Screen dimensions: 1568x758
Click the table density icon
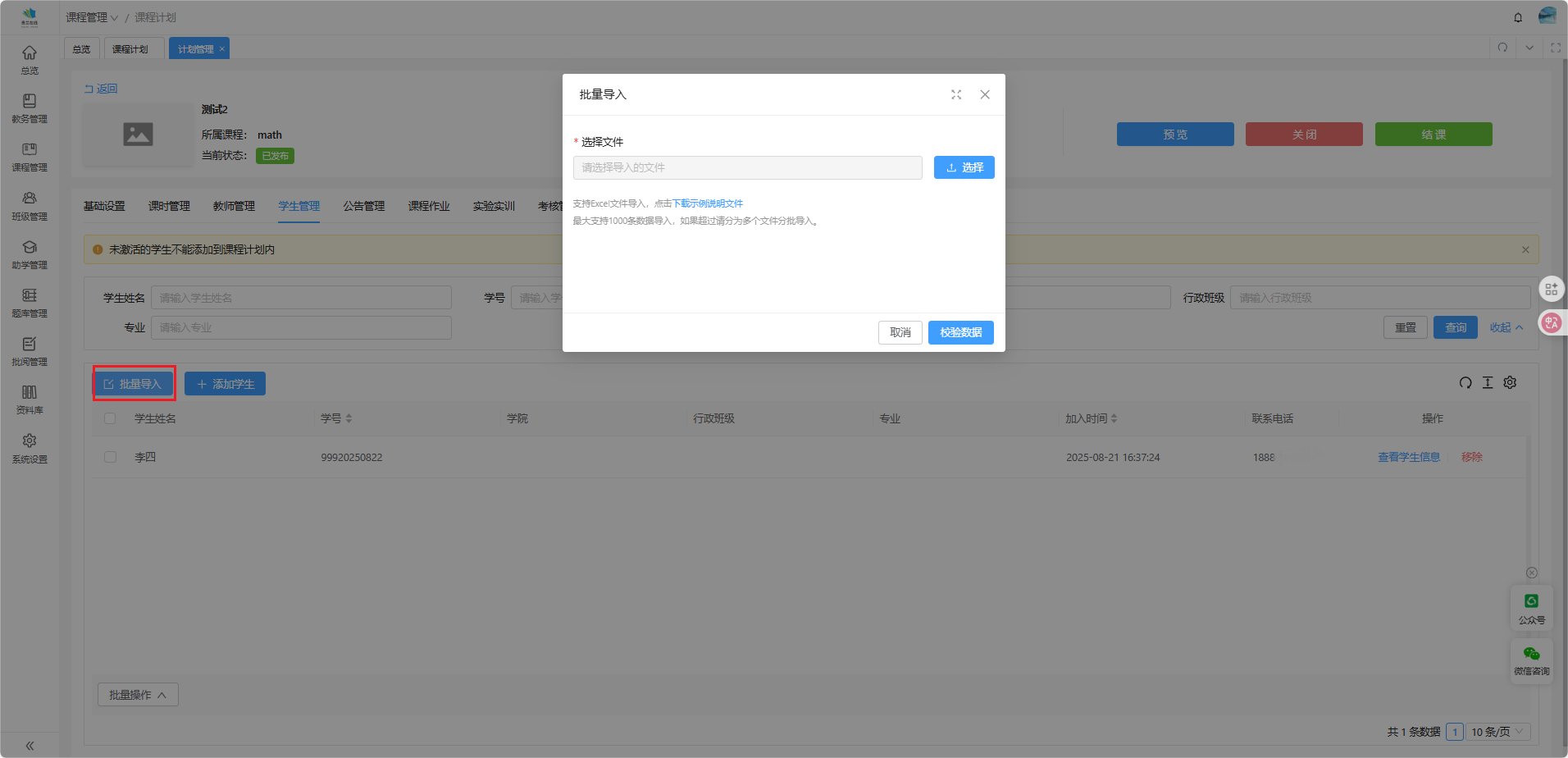(1488, 383)
